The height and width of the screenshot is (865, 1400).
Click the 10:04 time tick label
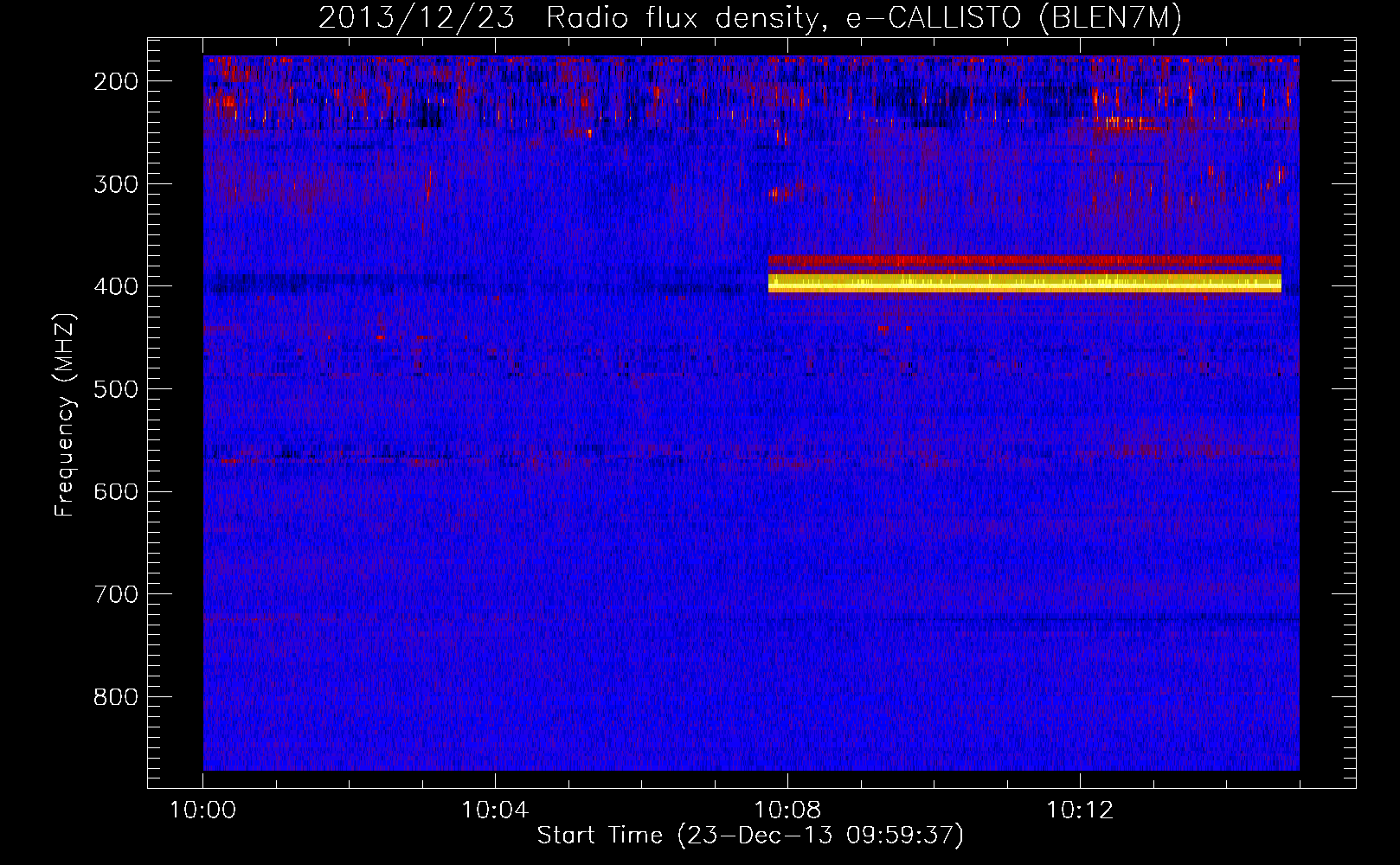pos(495,811)
